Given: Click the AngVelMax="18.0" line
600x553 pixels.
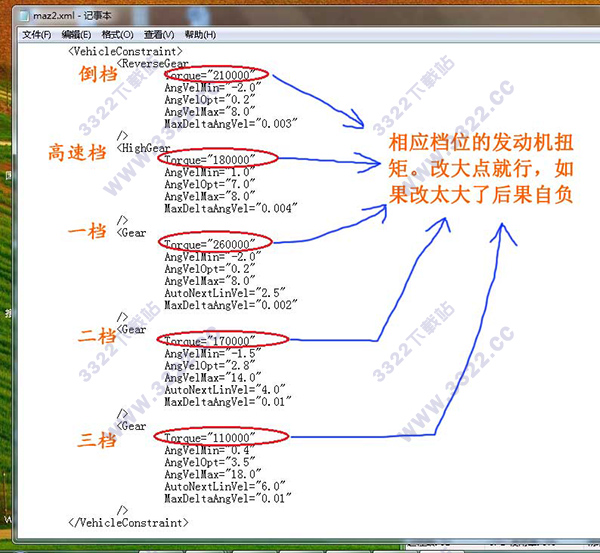Looking at the screenshot, I should coord(213,475).
